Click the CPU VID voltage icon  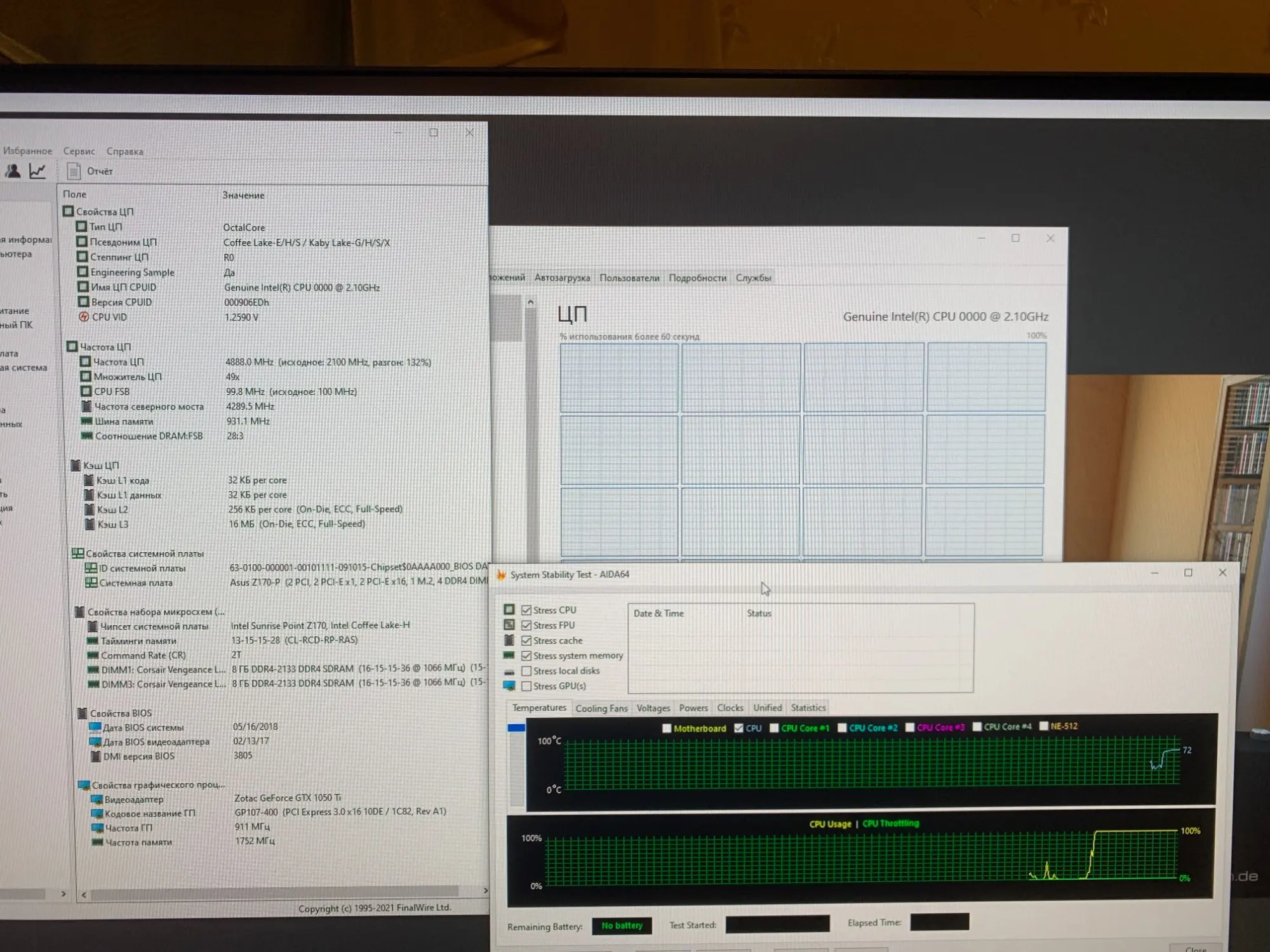84,317
